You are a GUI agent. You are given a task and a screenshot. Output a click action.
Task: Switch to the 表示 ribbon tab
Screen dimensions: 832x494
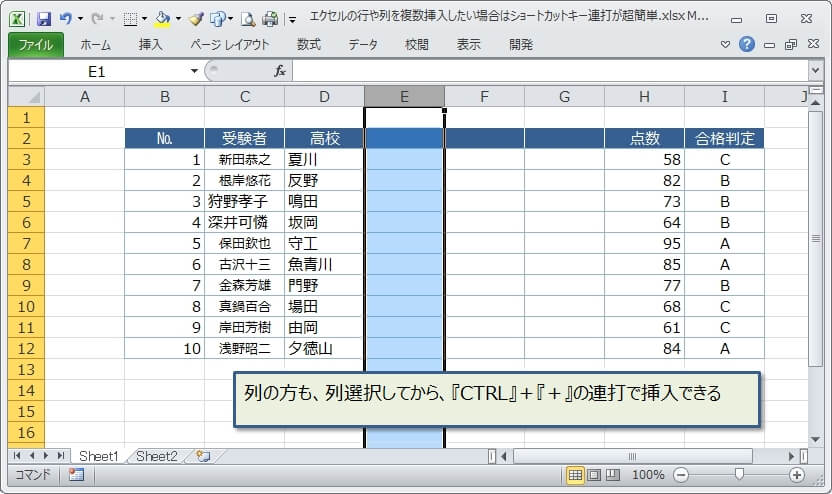tap(469, 45)
